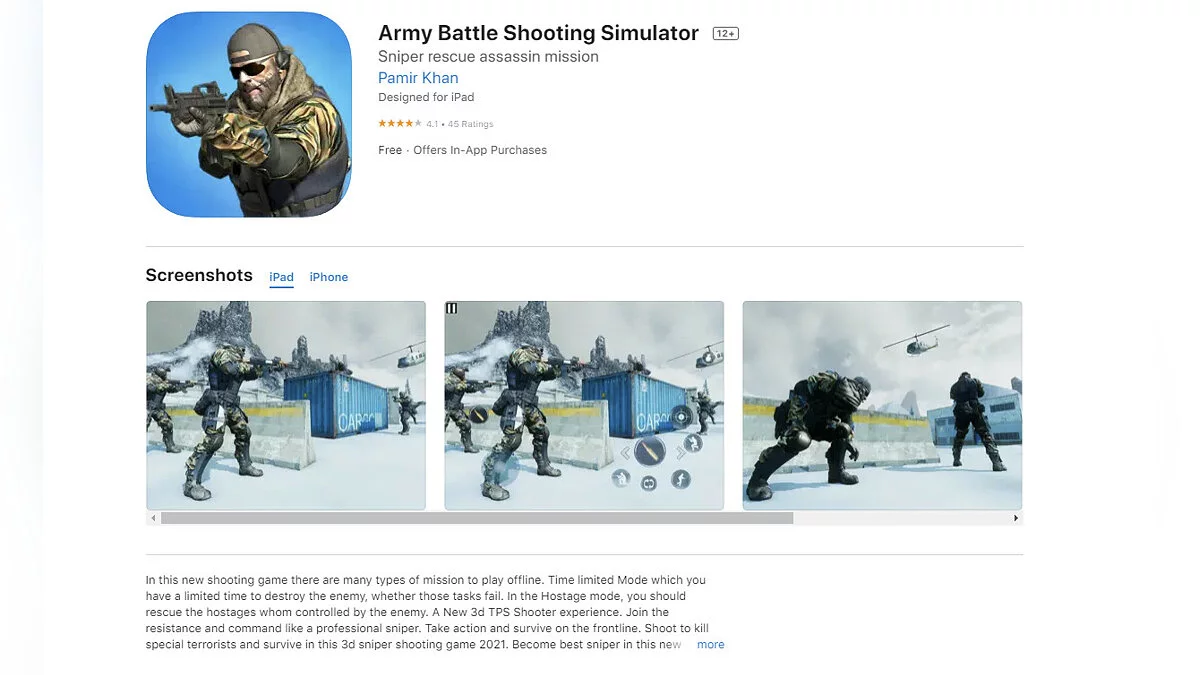Click the star rating row

pos(435,124)
